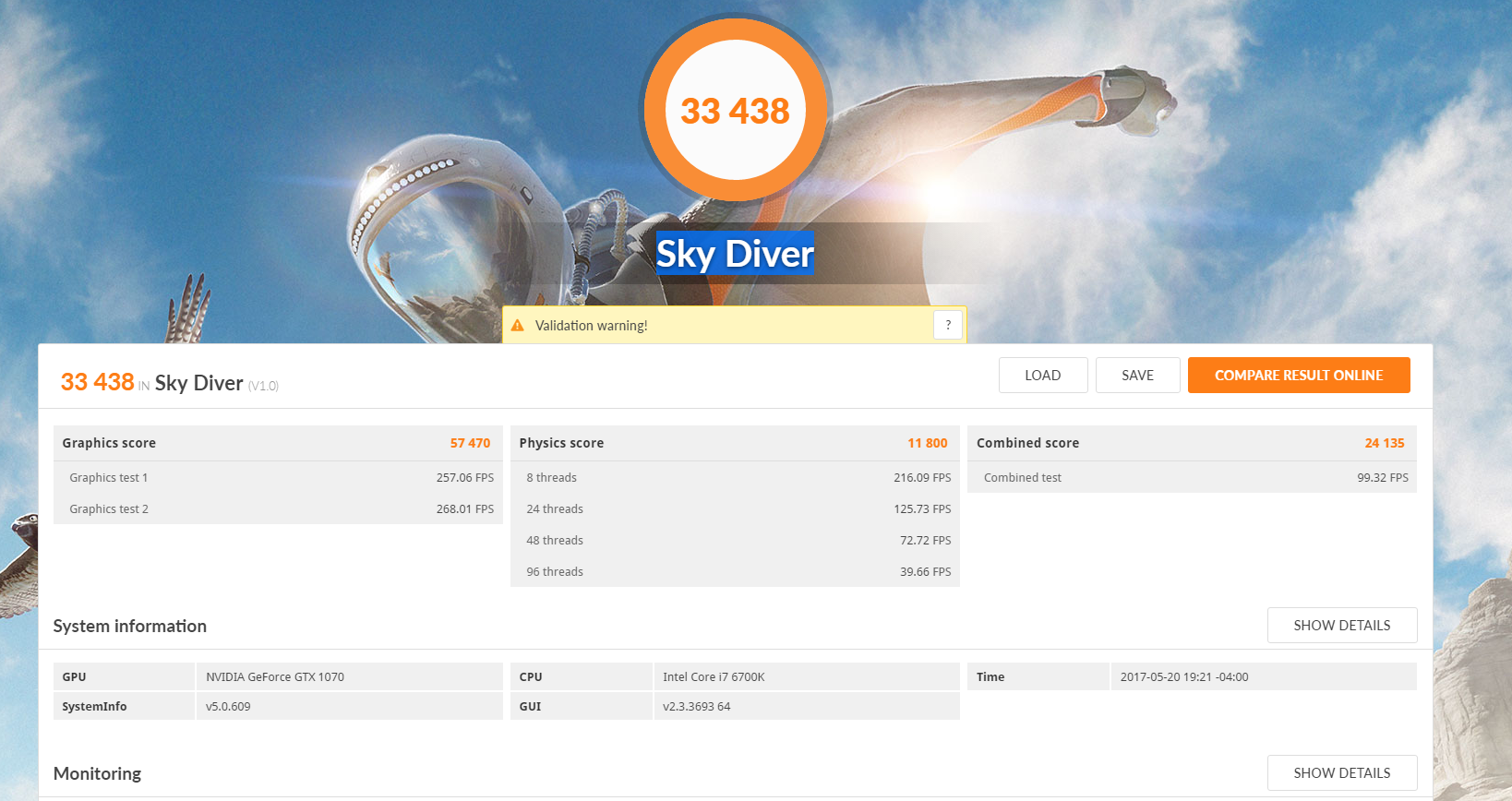Click the 96 threads result 39.66 FPS
Viewport: 1512px width, 801px height.
pyautogui.click(x=926, y=572)
